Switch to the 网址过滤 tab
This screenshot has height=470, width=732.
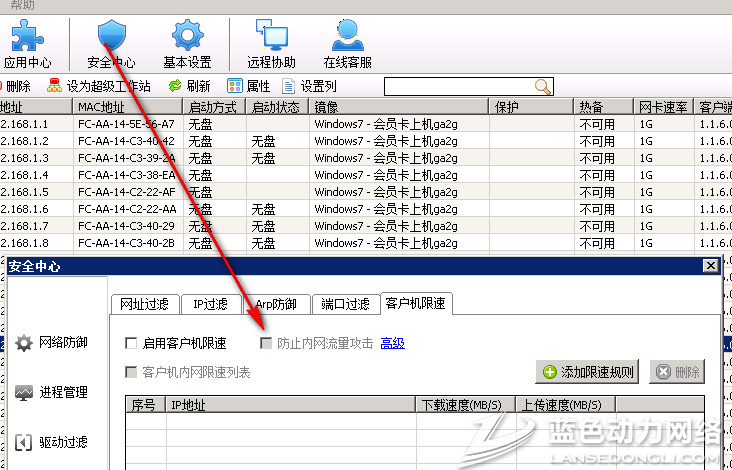(144, 304)
